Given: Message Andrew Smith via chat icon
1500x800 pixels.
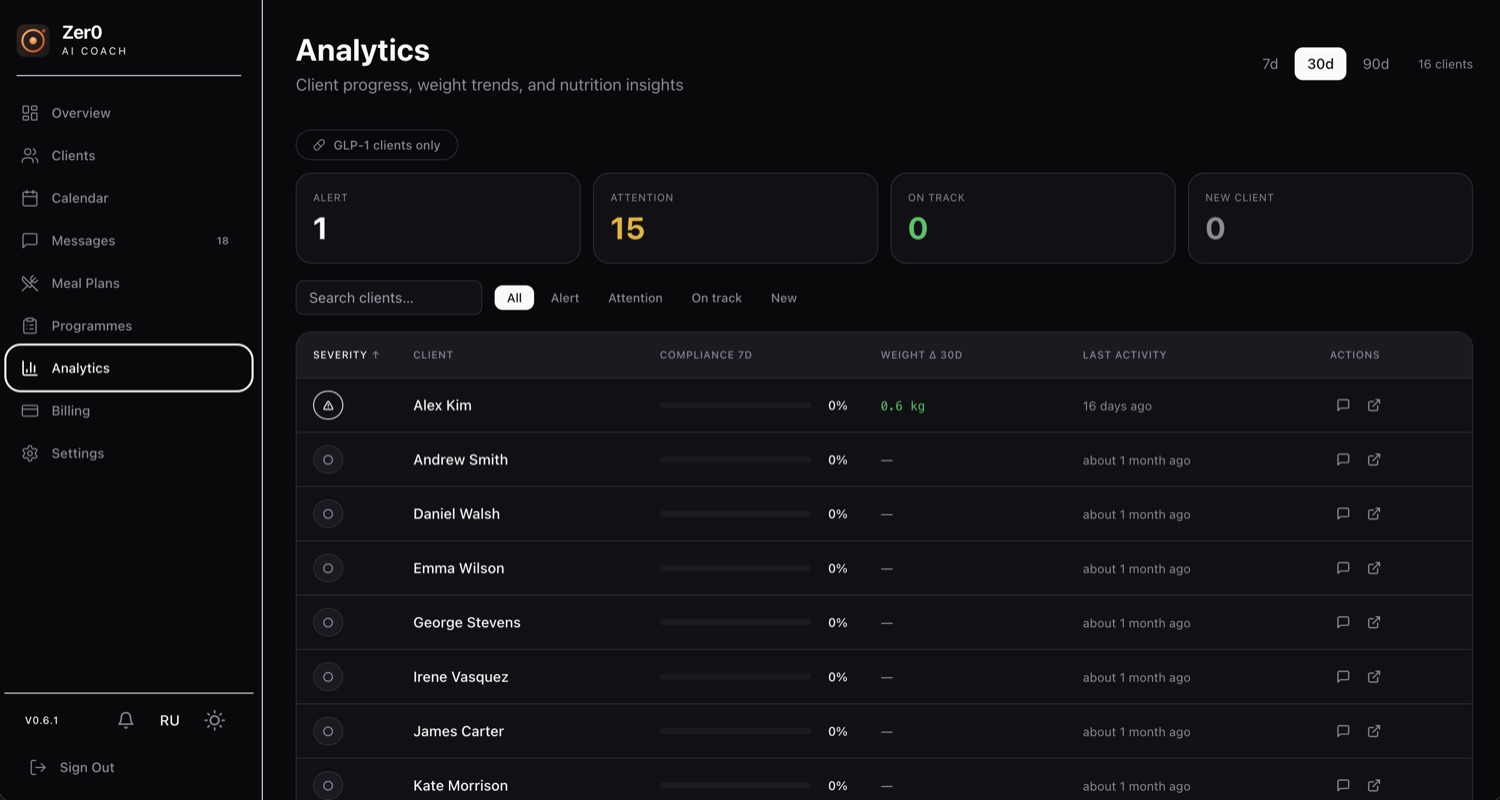Looking at the screenshot, I should pyautogui.click(x=1343, y=459).
